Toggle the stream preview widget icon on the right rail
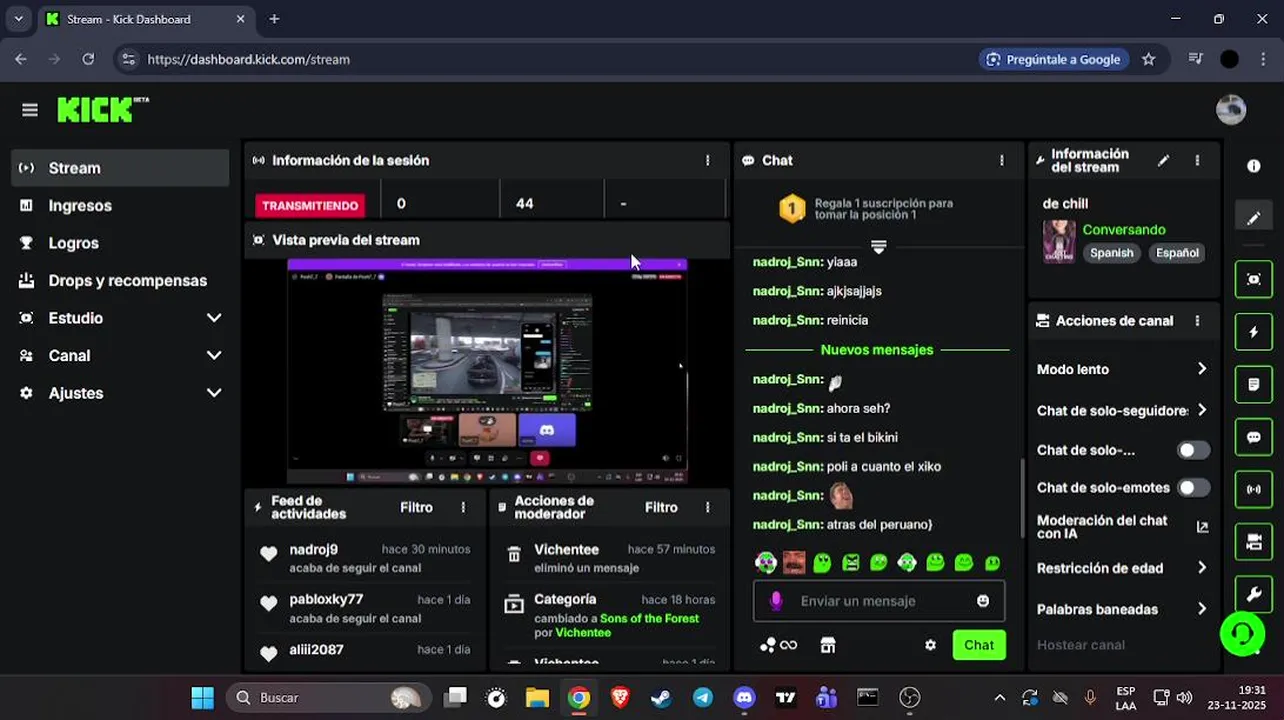1284x720 pixels. click(x=1253, y=279)
